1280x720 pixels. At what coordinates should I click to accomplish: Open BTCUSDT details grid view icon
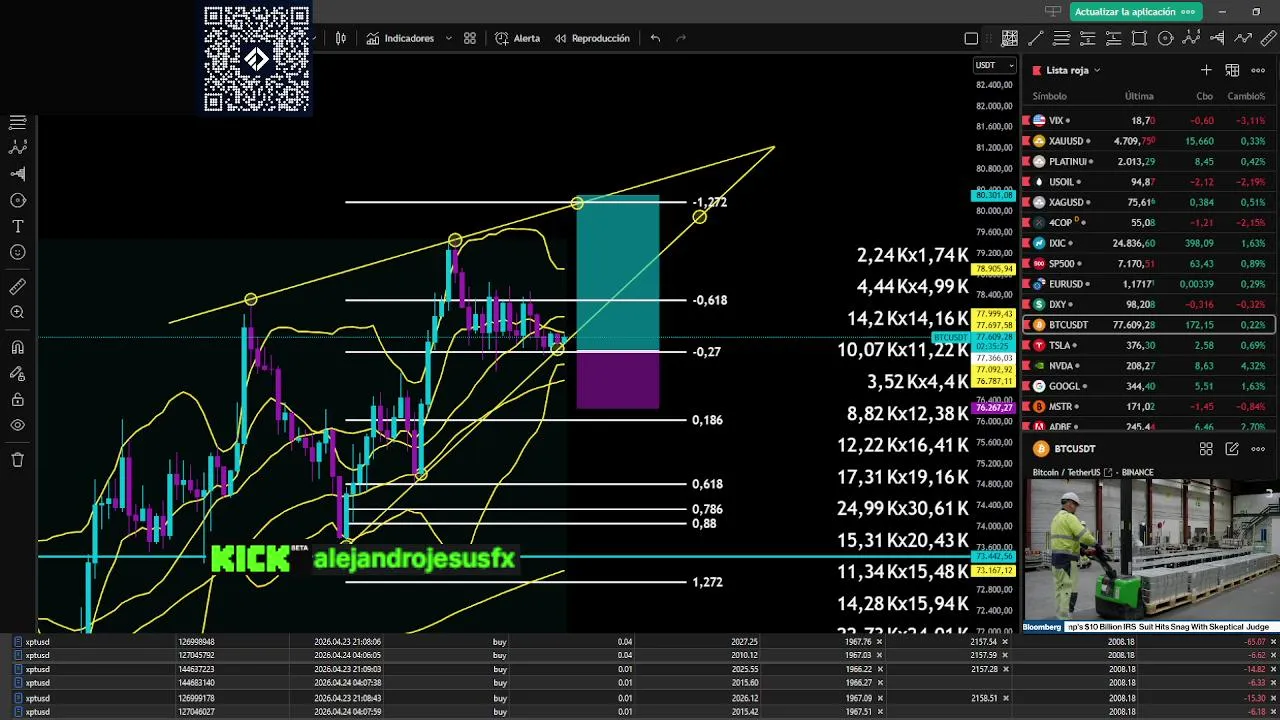point(1206,449)
